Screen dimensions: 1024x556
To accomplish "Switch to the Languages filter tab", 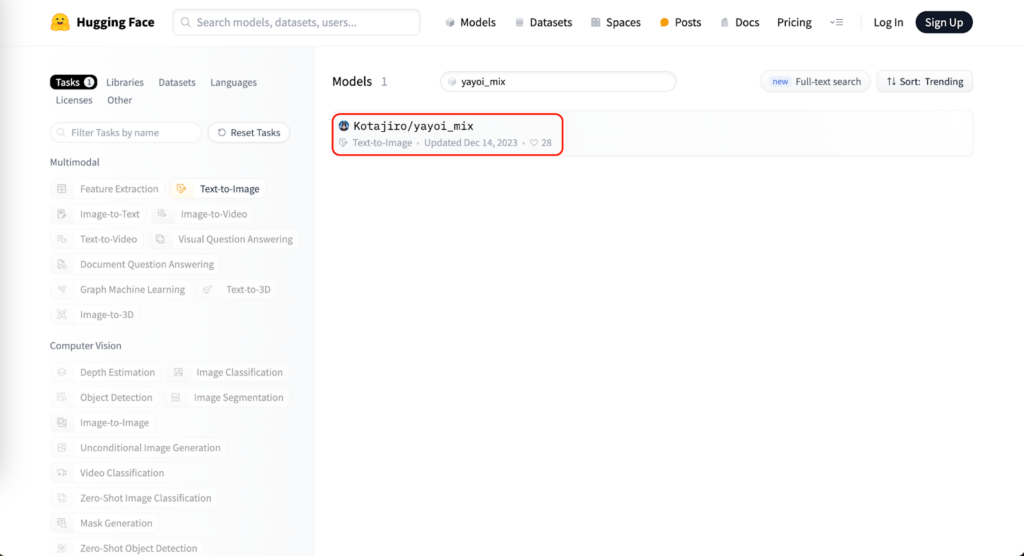I will [233, 82].
